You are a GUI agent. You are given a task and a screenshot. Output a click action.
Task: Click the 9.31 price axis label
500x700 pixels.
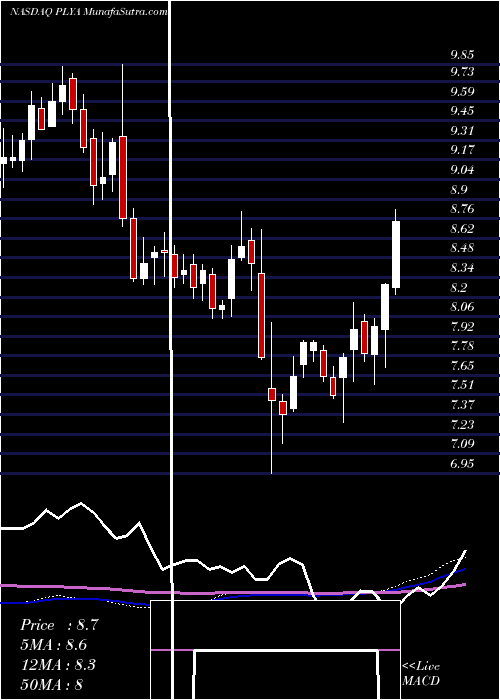click(462, 131)
